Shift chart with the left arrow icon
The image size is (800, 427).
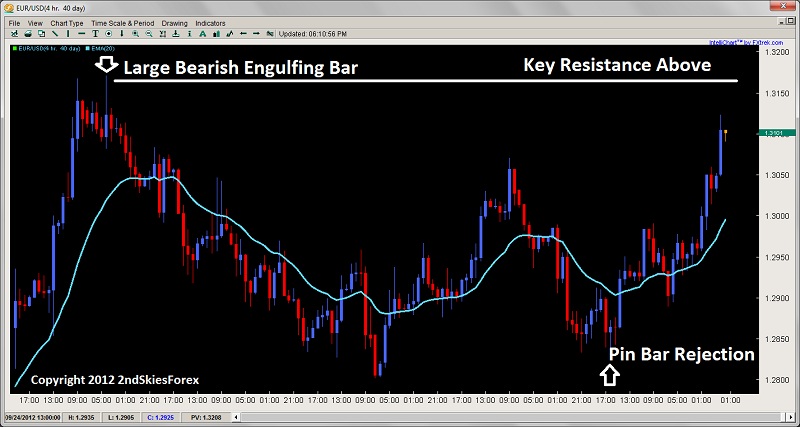tap(243, 34)
